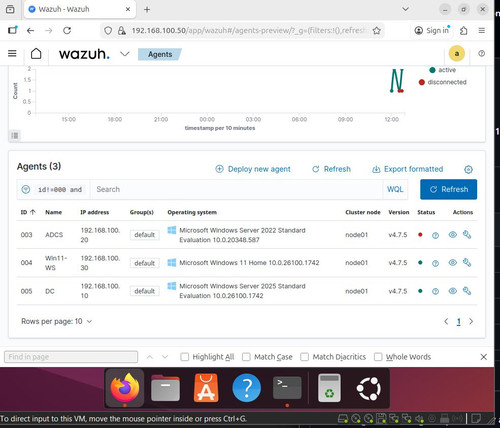Click the status help icon for ADCS
Image resolution: width=500 pixels, height=428 pixels.
pos(435,235)
